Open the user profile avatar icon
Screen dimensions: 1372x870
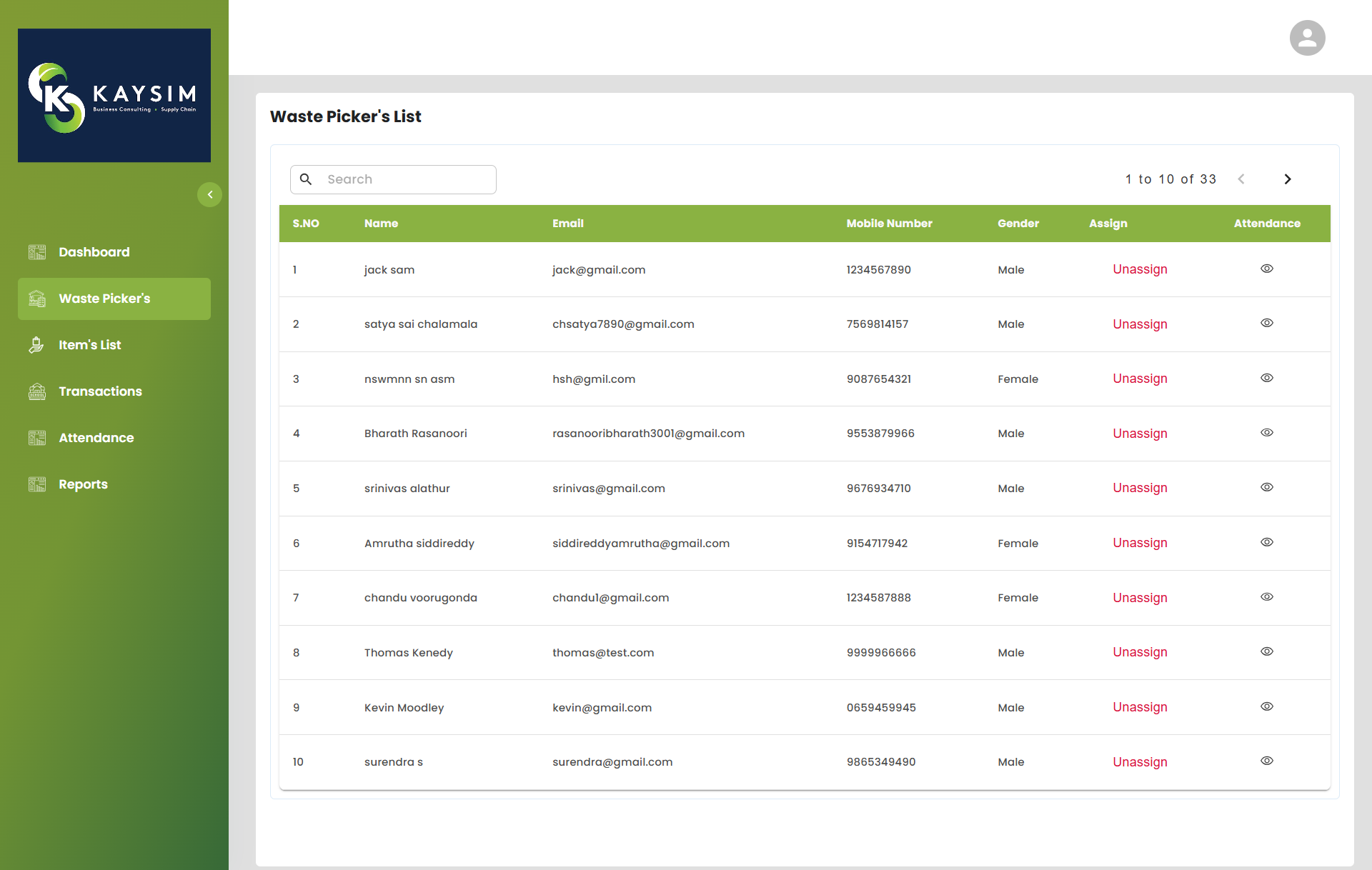coord(1307,38)
